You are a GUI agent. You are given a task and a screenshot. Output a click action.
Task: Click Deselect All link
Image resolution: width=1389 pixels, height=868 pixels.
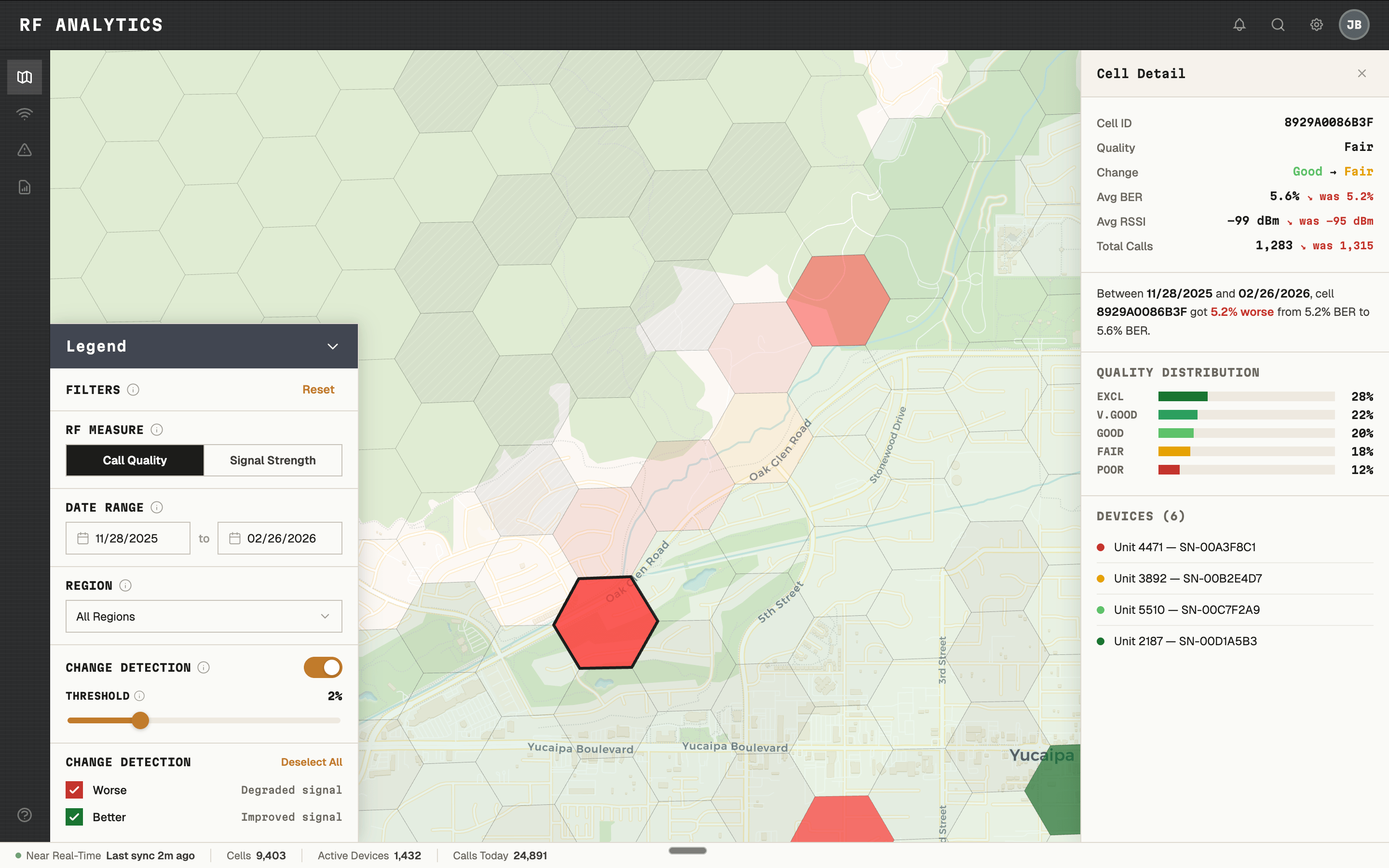[311, 762]
